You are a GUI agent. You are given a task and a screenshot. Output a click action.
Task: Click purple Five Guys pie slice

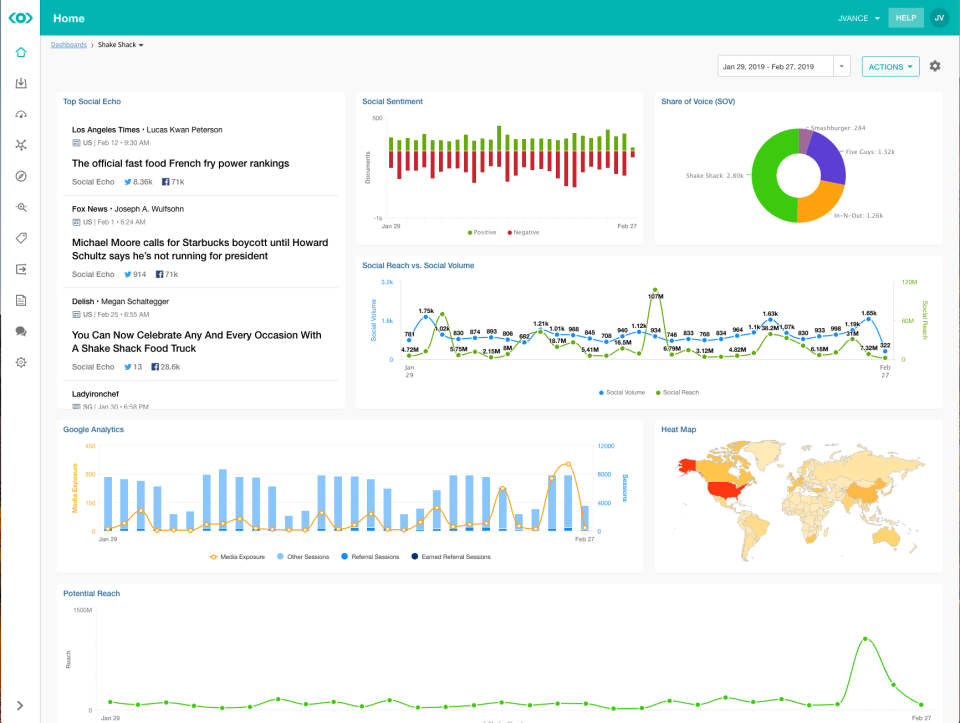828,158
